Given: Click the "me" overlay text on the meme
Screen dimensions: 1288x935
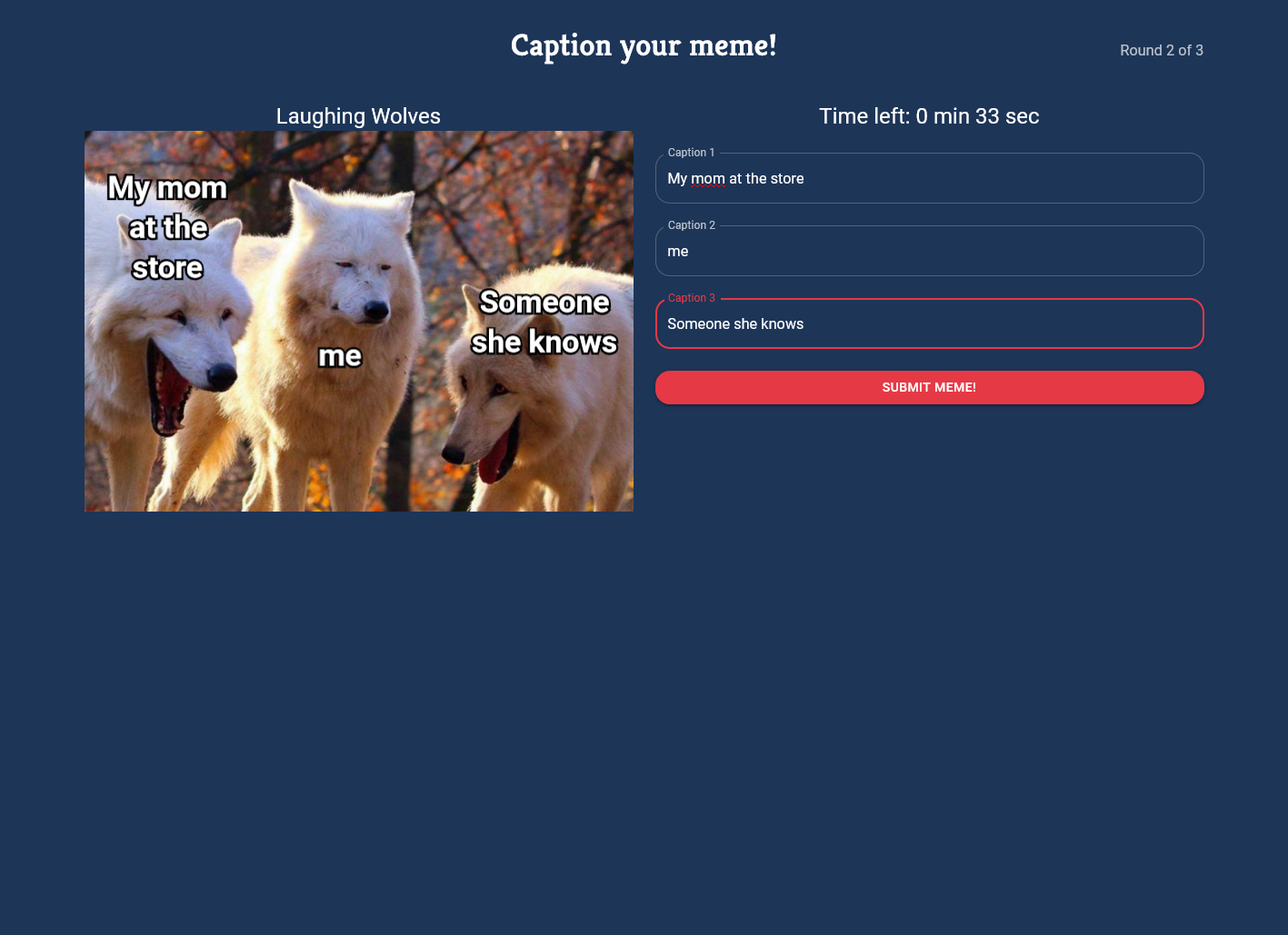Looking at the screenshot, I should pos(340,355).
